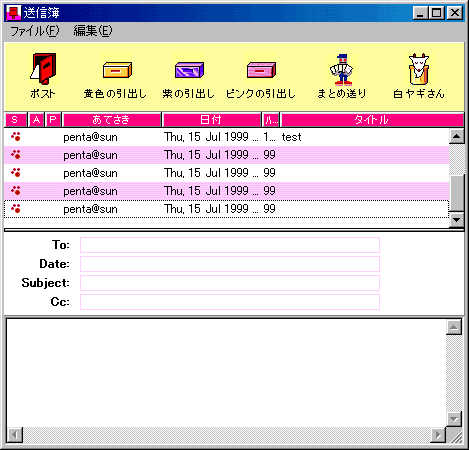Image resolution: width=469 pixels, height=450 pixels.
Task: Select the message titled test
Action: [227, 137]
